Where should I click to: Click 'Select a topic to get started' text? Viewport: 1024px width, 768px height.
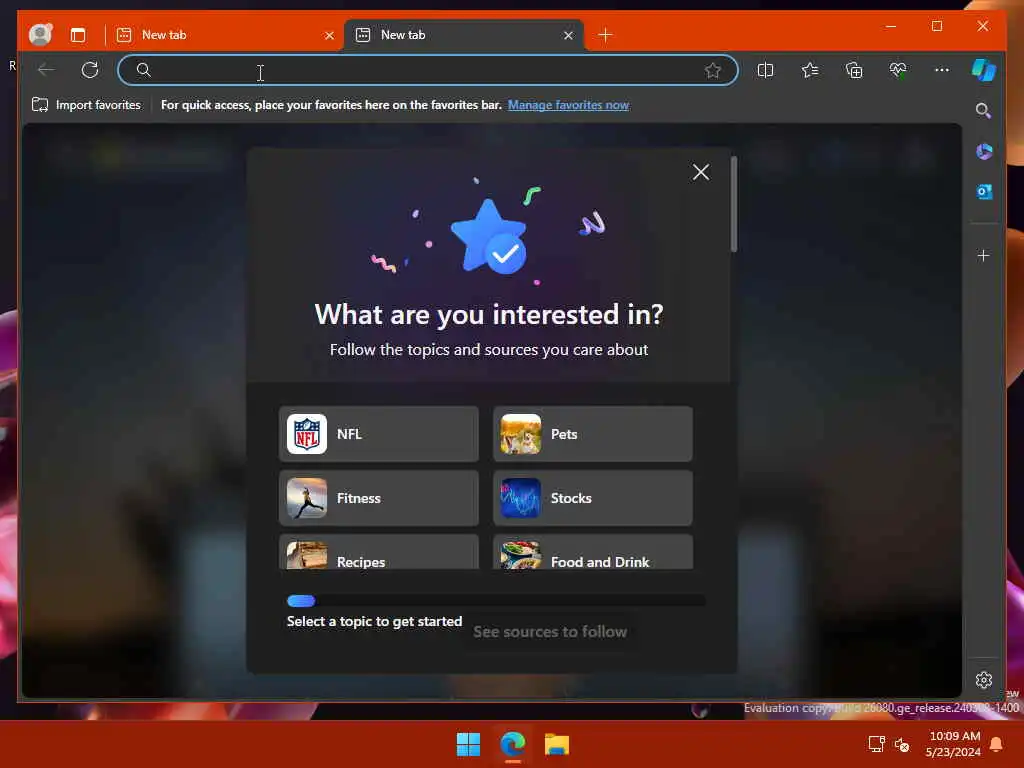(374, 621)
